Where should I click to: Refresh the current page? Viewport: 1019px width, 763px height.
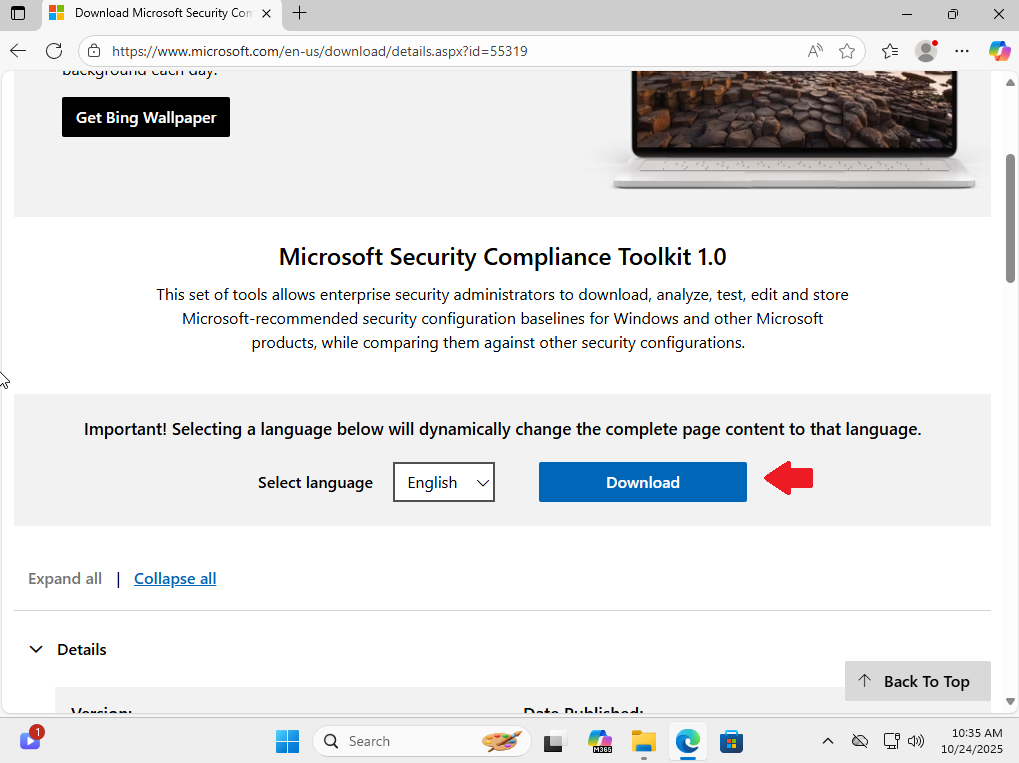pyautogui.click(x=54, y=51)
